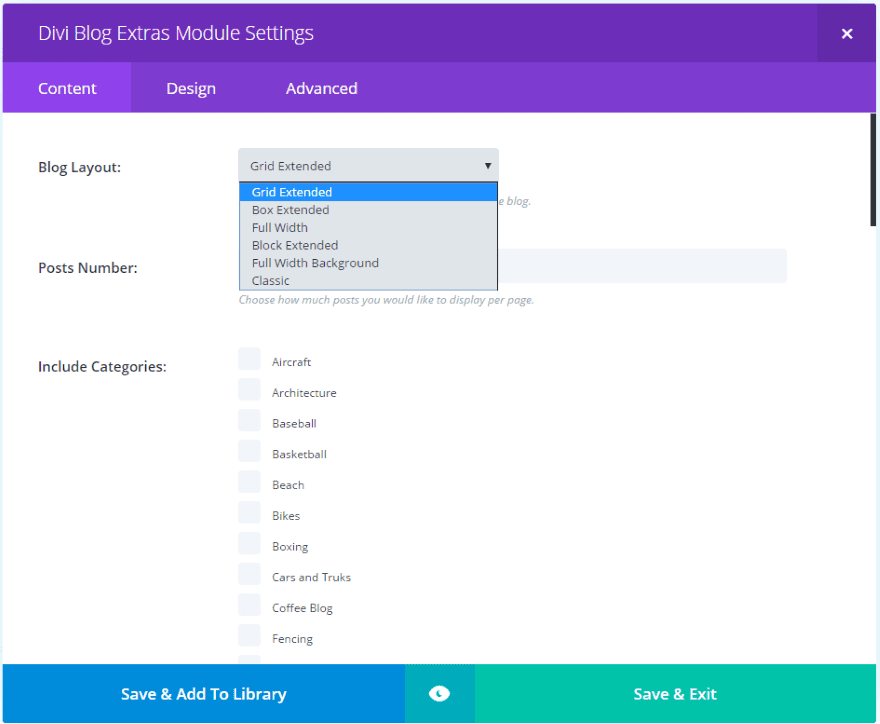Select Full Width Background layout option
Viewport: 880px width, 724px height.
pyautogui.click(x=315, y=263)
